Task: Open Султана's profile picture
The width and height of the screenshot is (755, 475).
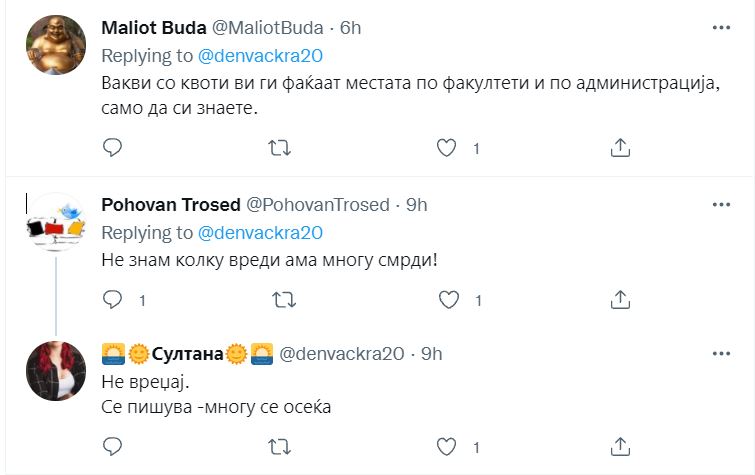Action: 54,370
